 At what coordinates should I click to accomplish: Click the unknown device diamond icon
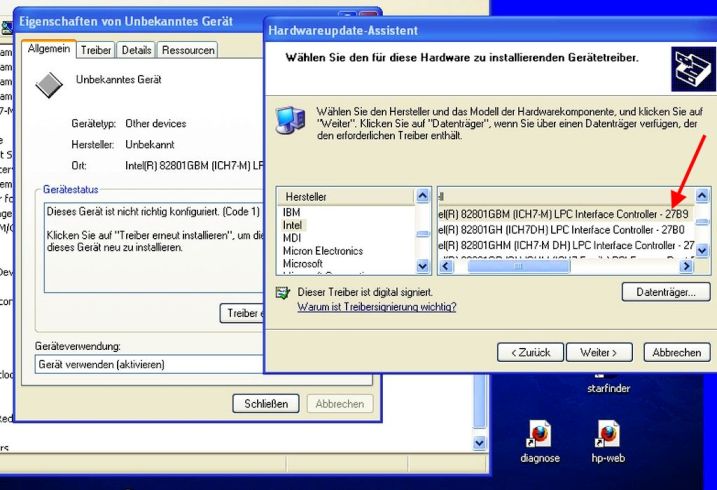pyautogui.click(x=49, y=85)
